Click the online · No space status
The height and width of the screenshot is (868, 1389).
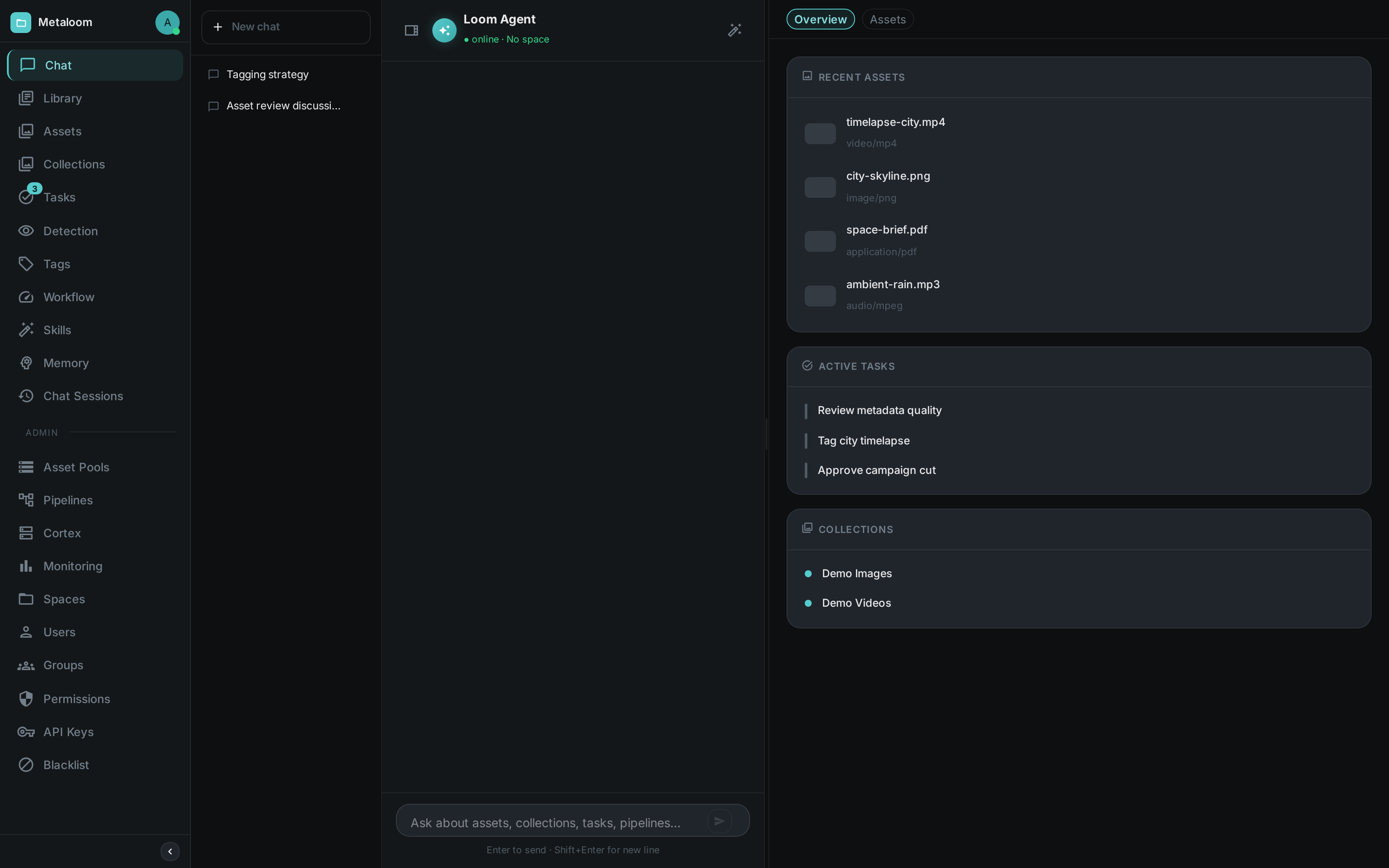click(x=506, y=39)
